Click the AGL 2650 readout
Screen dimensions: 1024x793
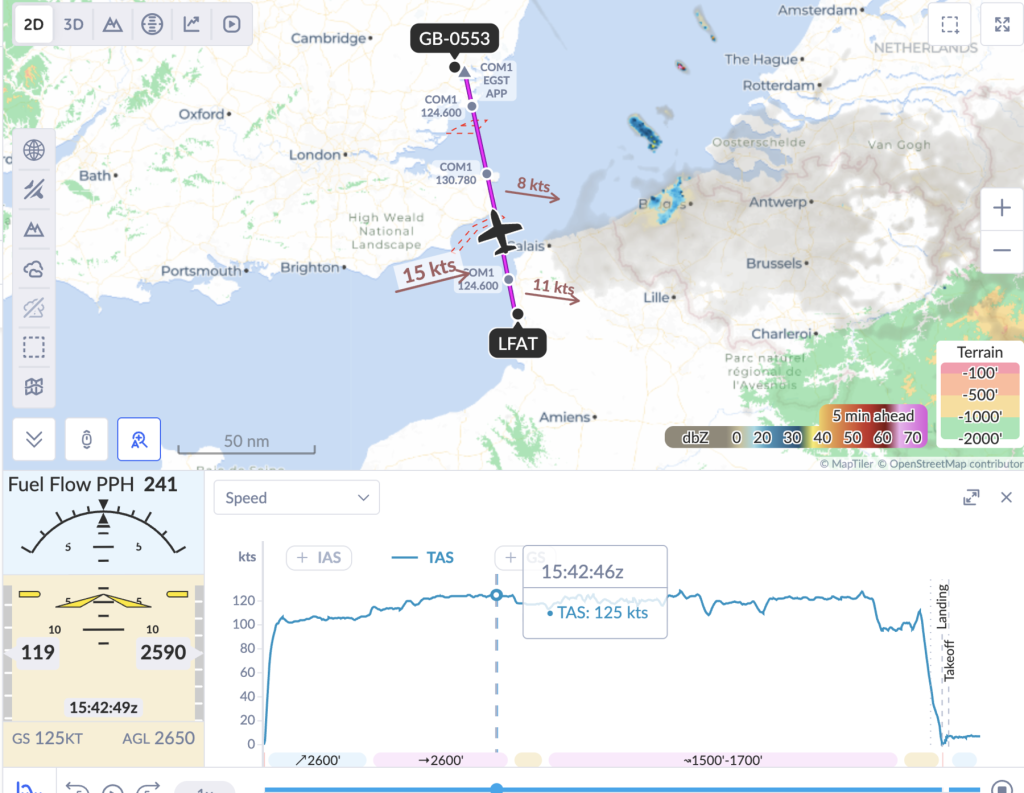(x=159, y=738)
